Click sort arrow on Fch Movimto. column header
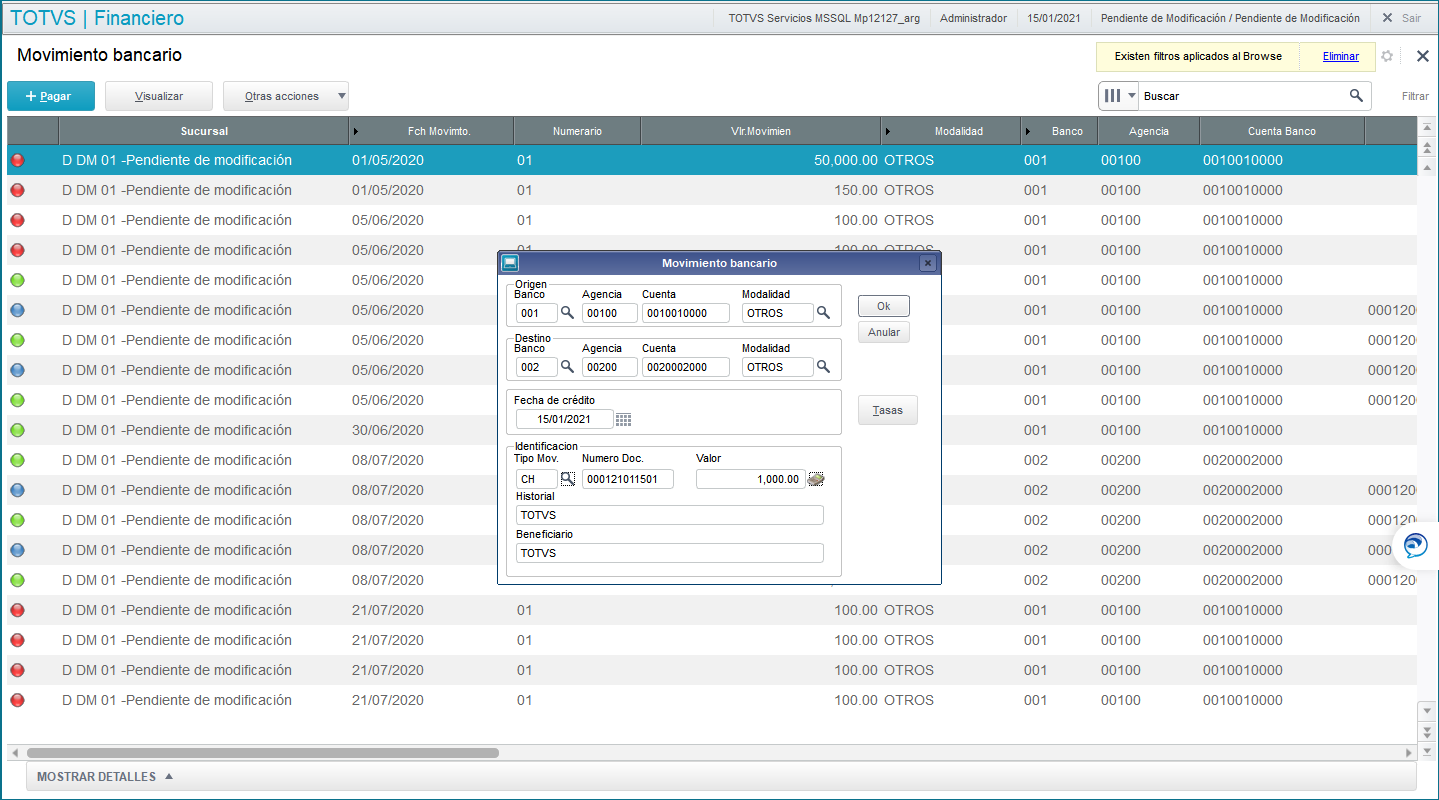The width and height of the screenshot is (1439, 800). (x=357, y=131)
